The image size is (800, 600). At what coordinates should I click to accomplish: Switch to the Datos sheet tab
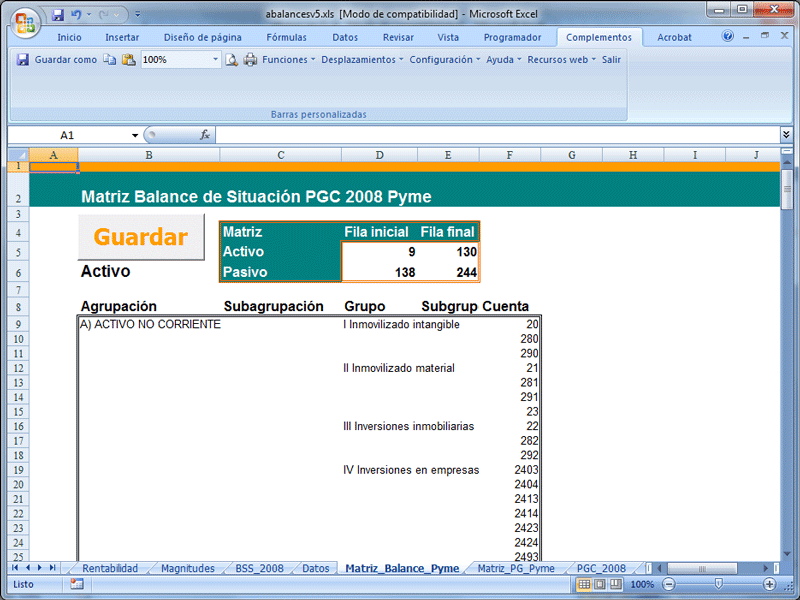point(315,568)
